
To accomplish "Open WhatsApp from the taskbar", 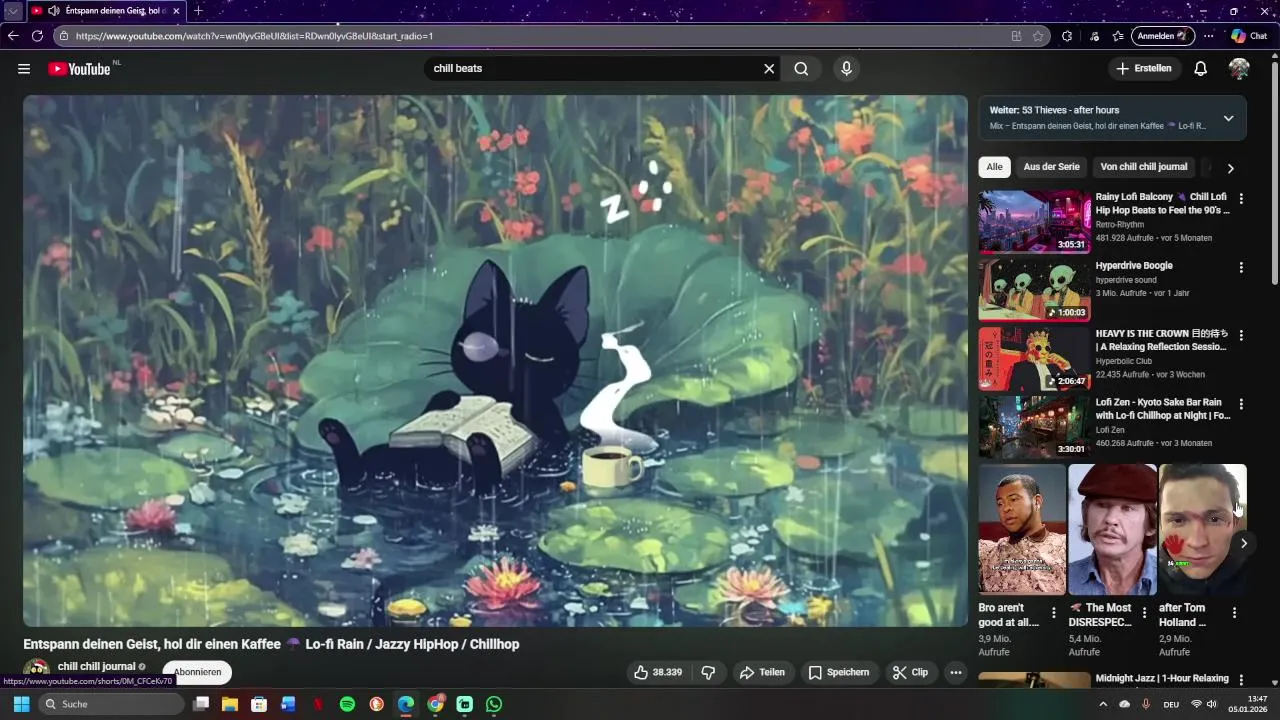I will tap(494, 704).
